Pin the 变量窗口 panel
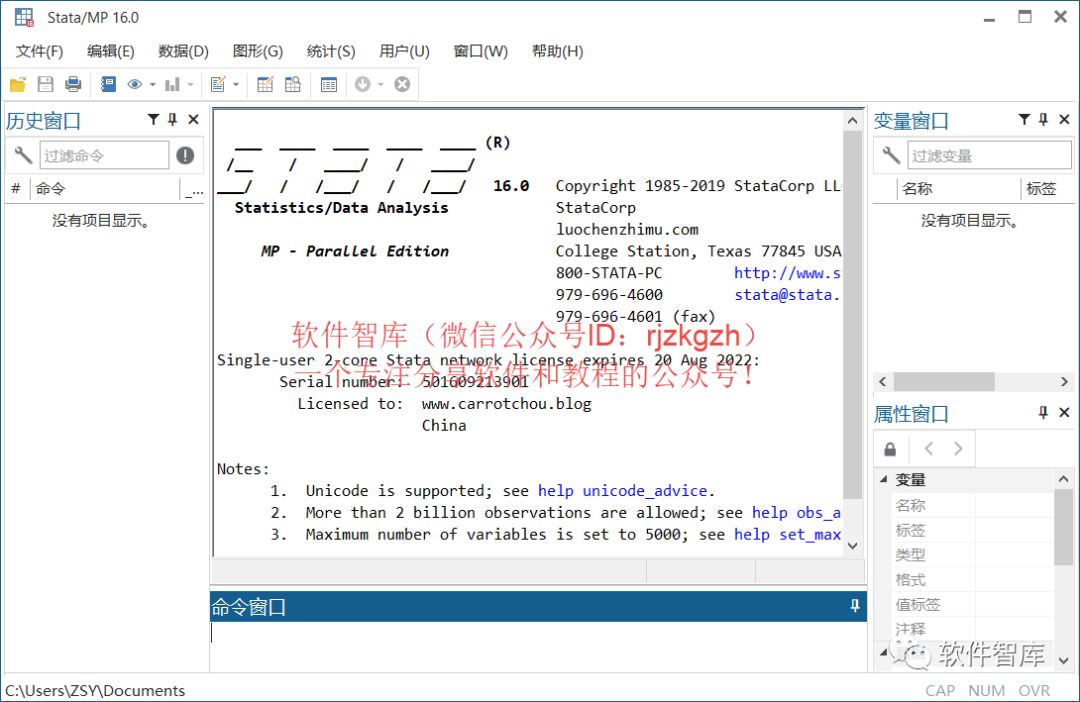The height and width of the screenshot is (702, 1080). [x=1043, y=120]
